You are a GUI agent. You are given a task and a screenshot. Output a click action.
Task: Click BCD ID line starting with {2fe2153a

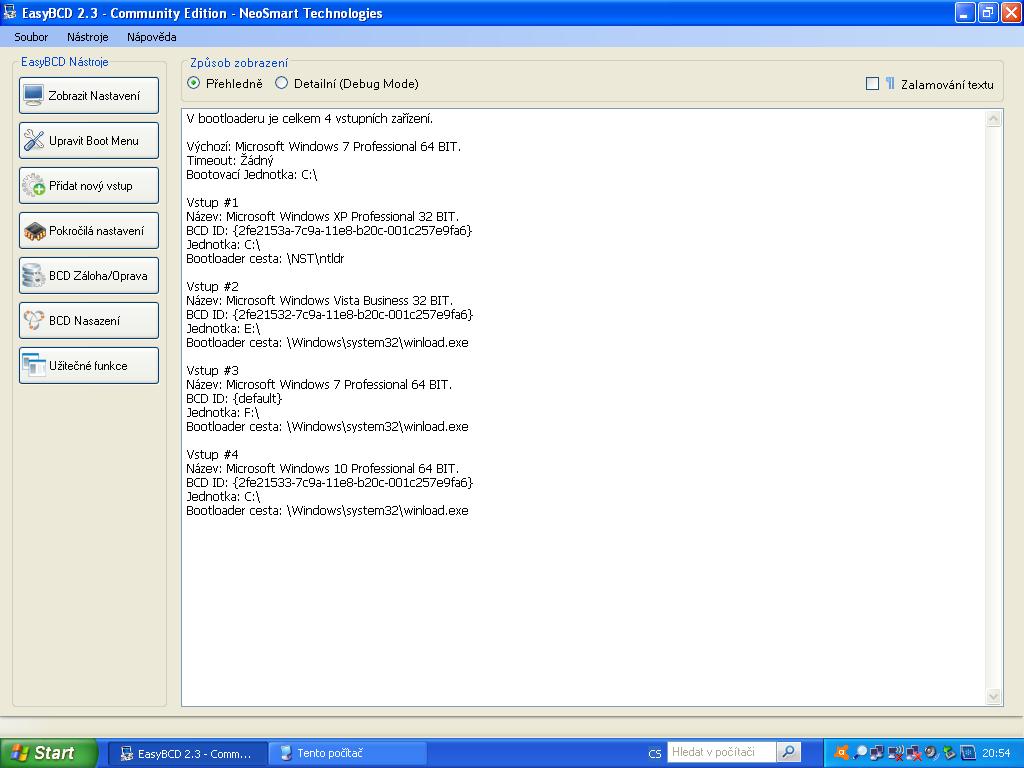(x=329, y=231)
